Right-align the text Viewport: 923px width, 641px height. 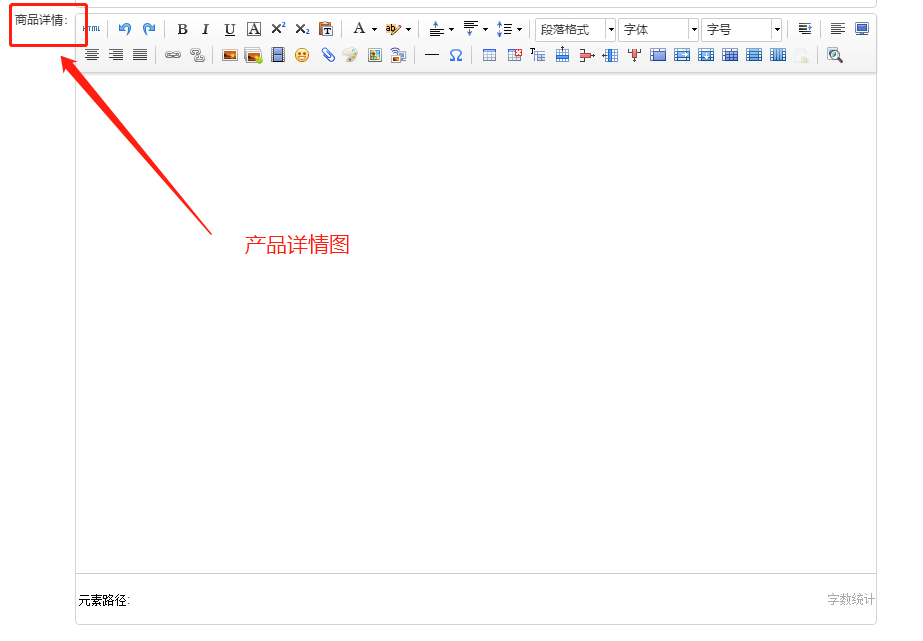coord(116,55)
